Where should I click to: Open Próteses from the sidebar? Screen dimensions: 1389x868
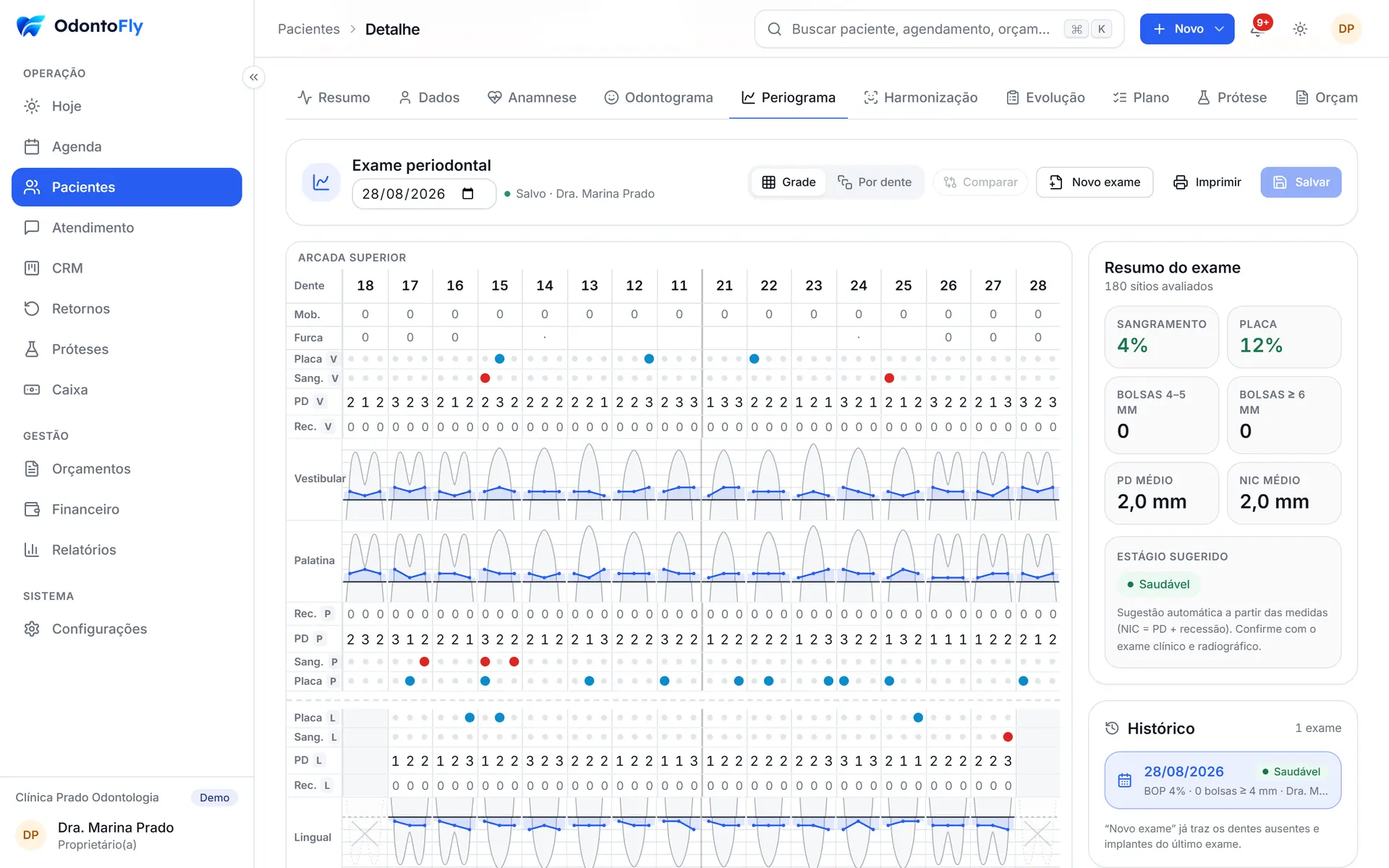(x=127, y=349)
